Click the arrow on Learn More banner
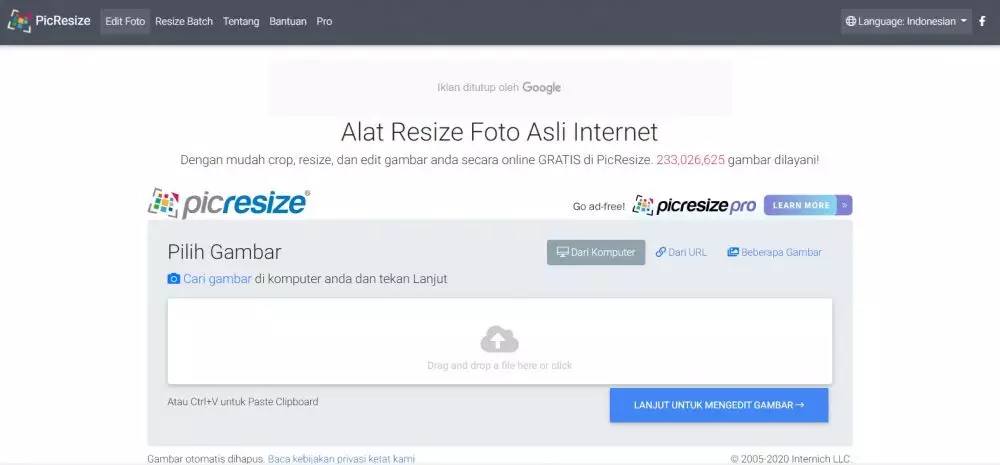 tap(845, 205)
